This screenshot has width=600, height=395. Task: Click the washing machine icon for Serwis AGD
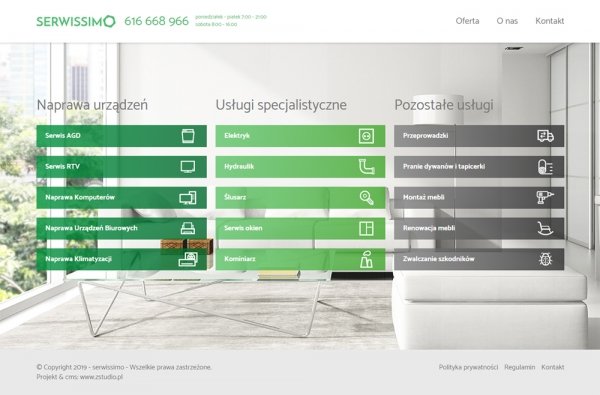(188, 136)
